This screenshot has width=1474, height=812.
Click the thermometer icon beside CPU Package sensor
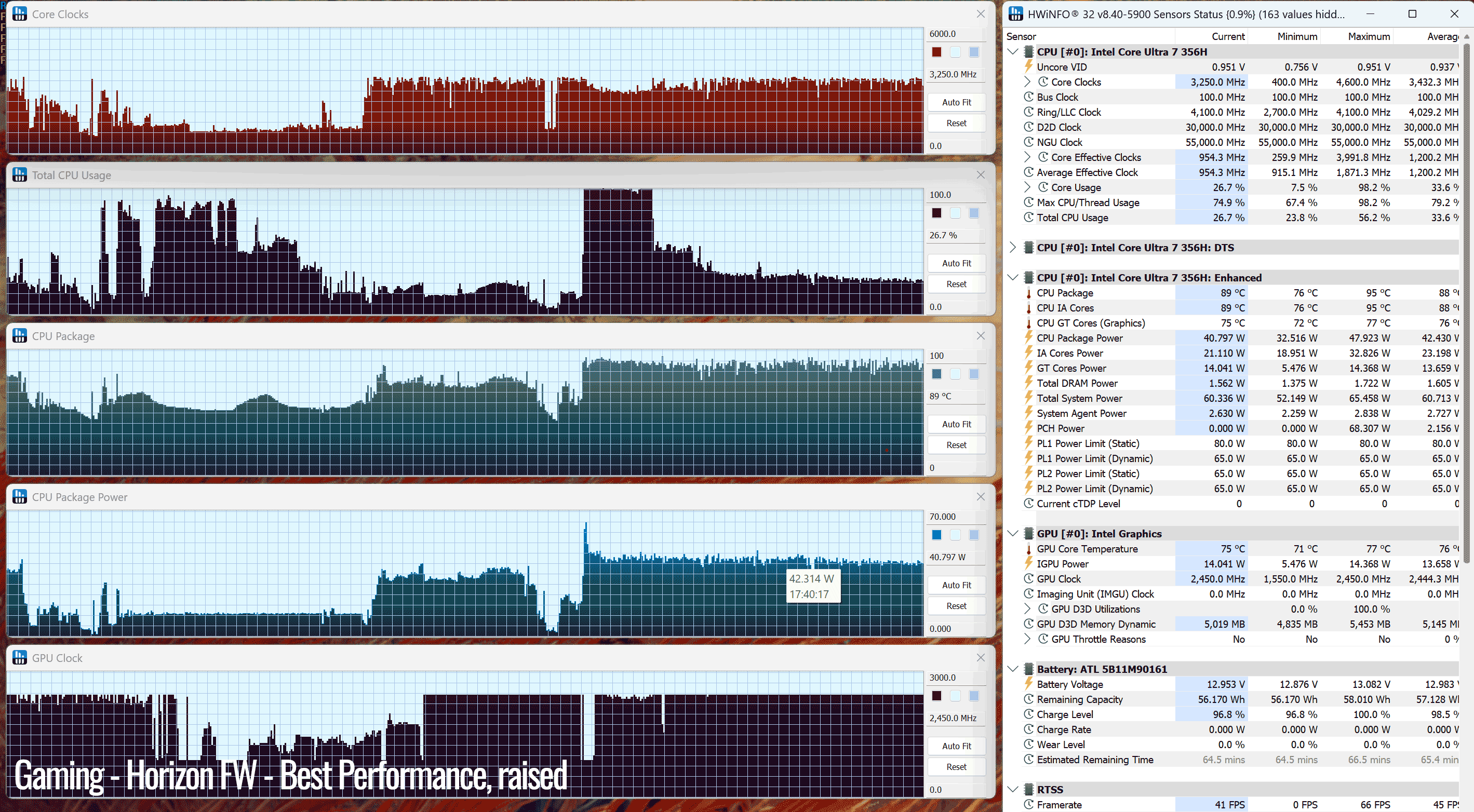pyautogui.click(x=1029, y=293)
